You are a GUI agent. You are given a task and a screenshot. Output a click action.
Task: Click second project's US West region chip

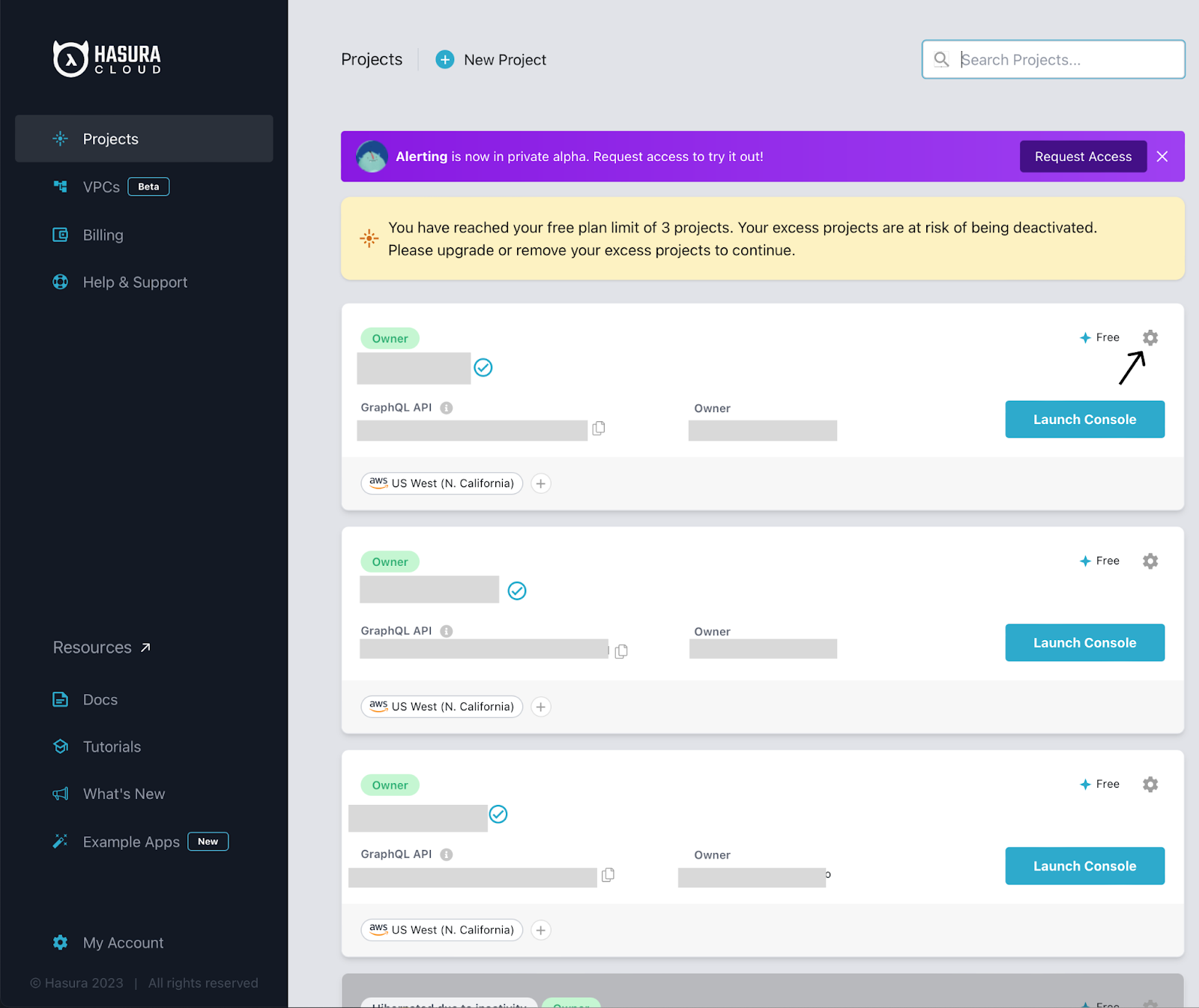tap(442, 707)
